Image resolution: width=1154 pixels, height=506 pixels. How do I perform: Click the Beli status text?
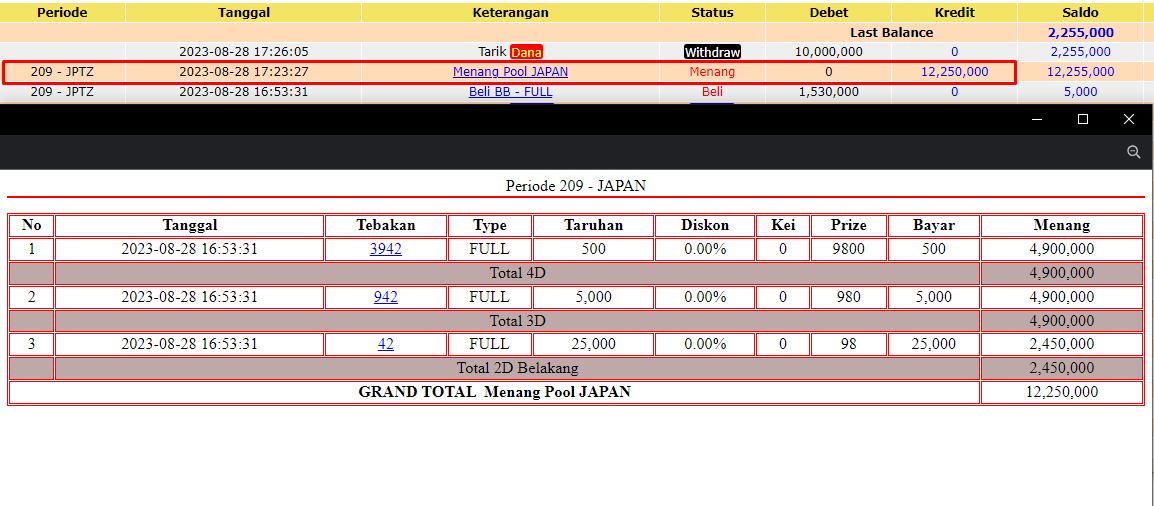(x=712, y=92)
